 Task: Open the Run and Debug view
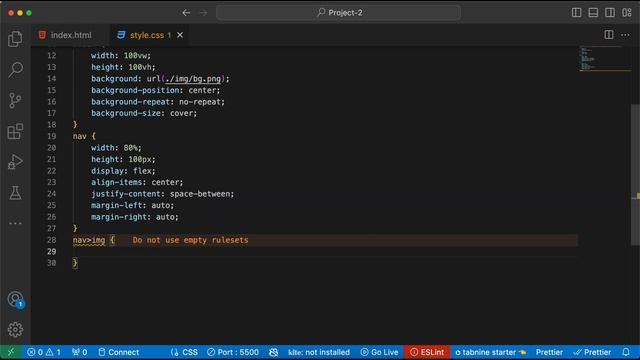[x=15, y=162]
